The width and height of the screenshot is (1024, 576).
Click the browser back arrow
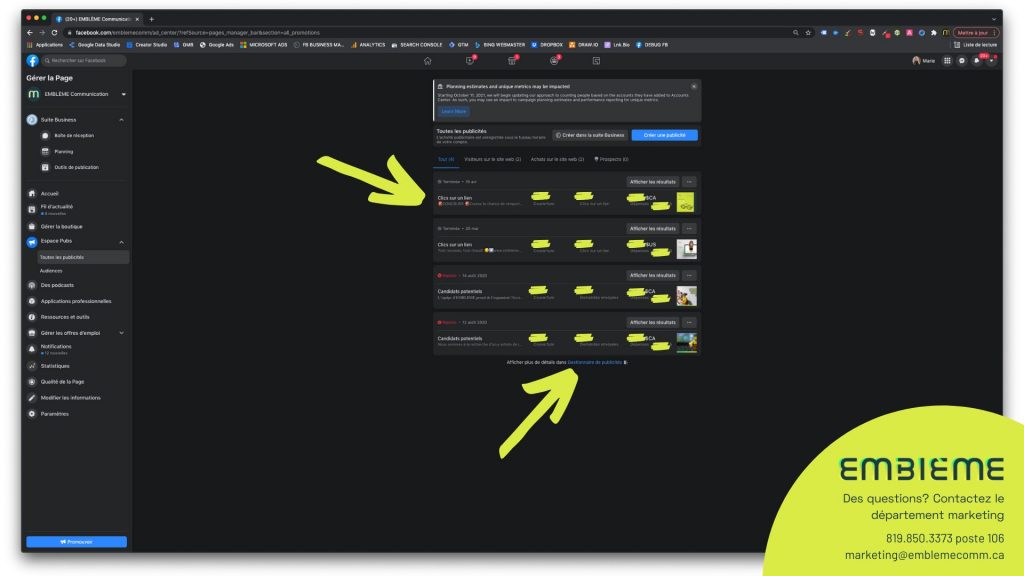[29, 33]
